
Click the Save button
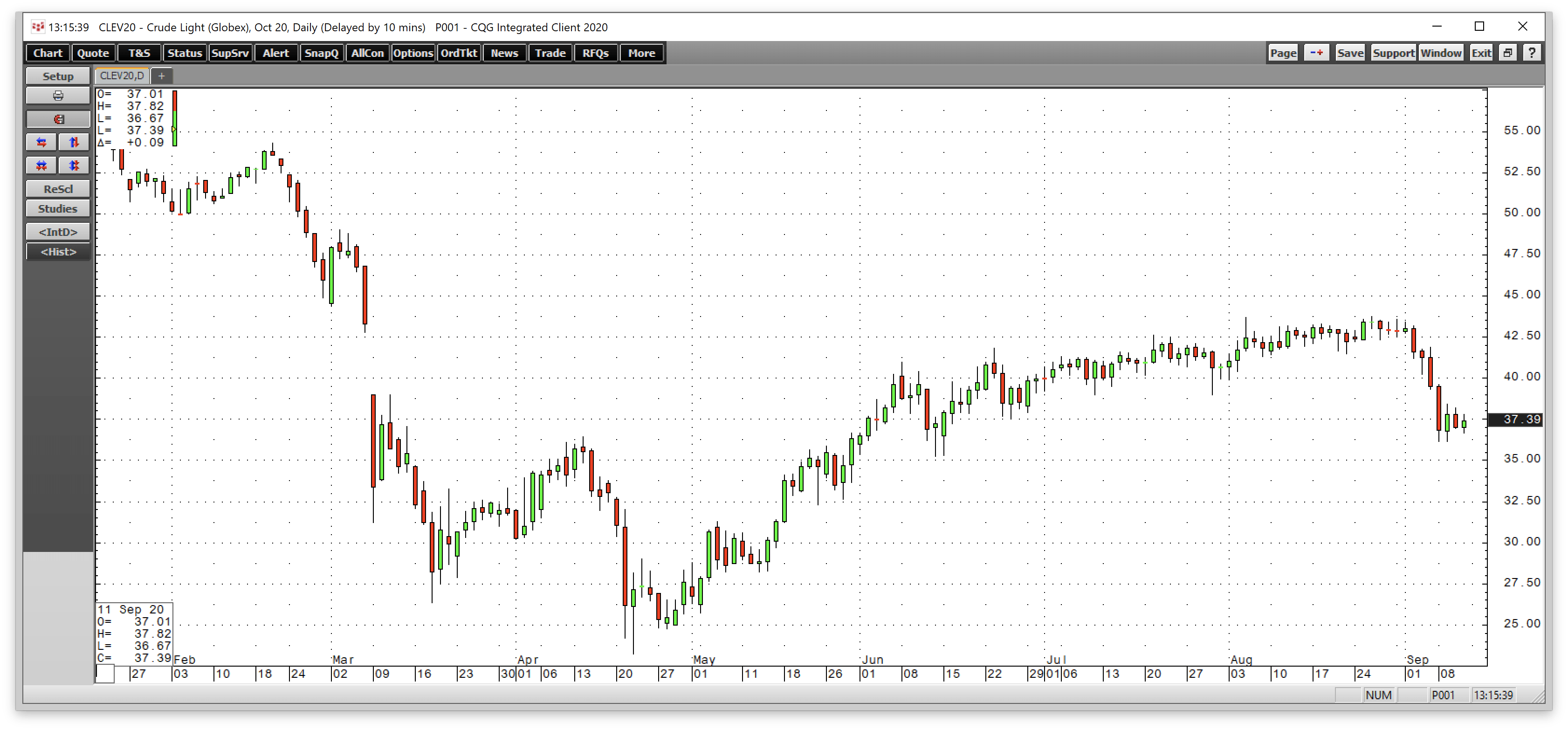coord(1350,53)
